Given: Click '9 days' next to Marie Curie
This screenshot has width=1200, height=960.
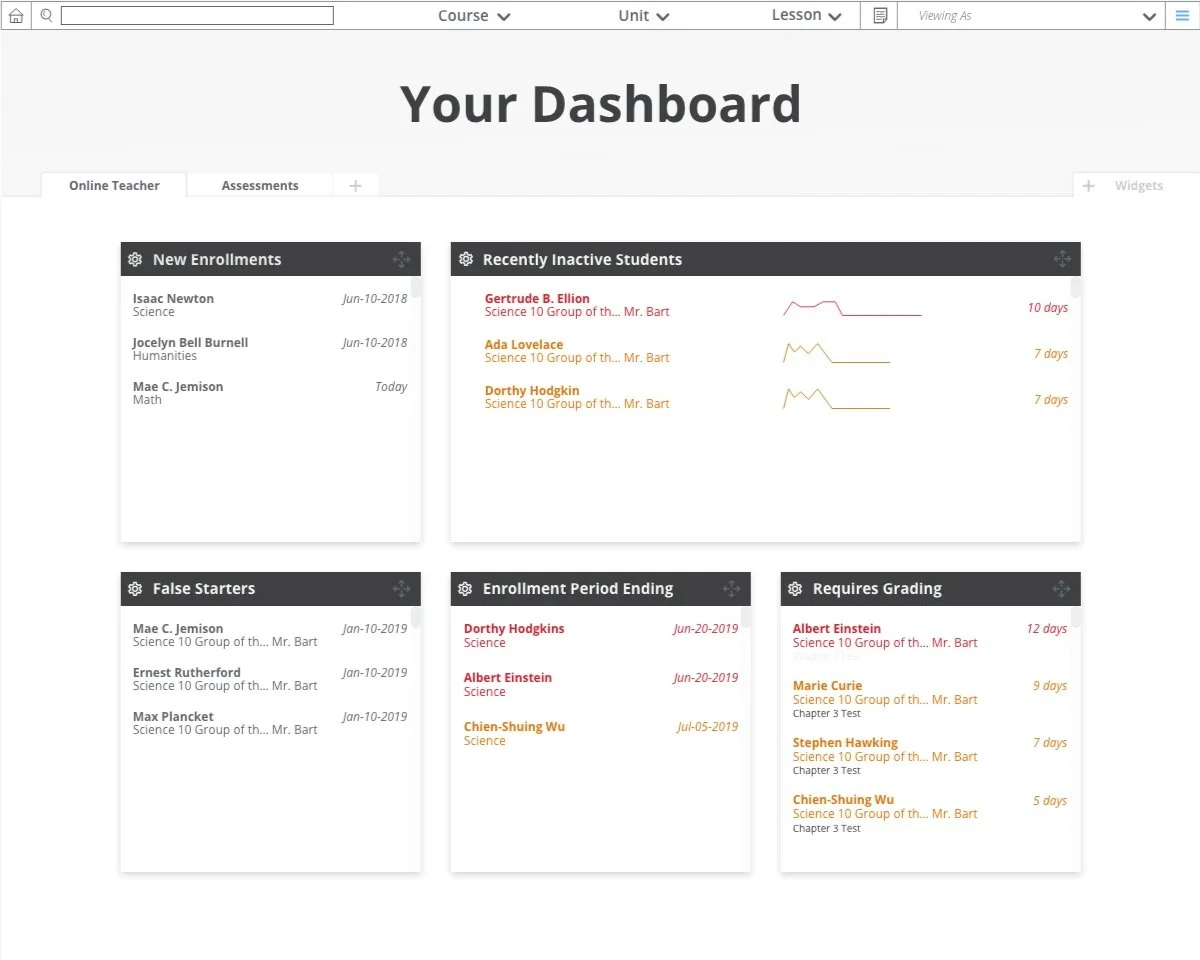Looking at the screenshot, I should (x=1050, y=686).
